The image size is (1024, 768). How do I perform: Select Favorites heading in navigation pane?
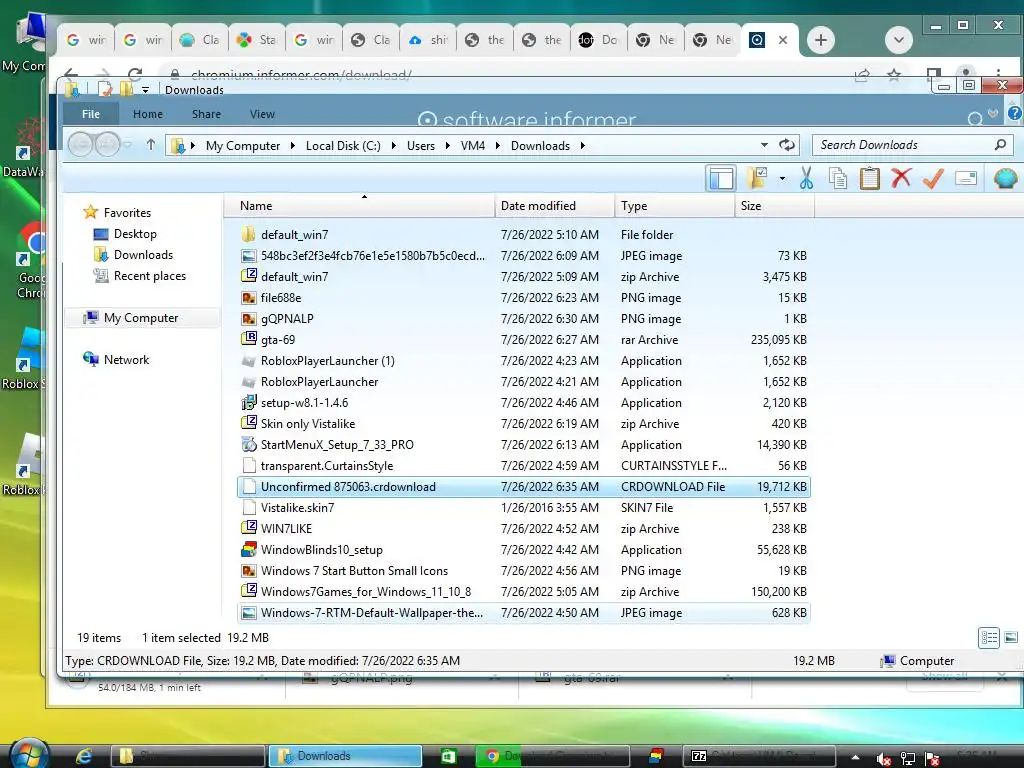(118, 212)
